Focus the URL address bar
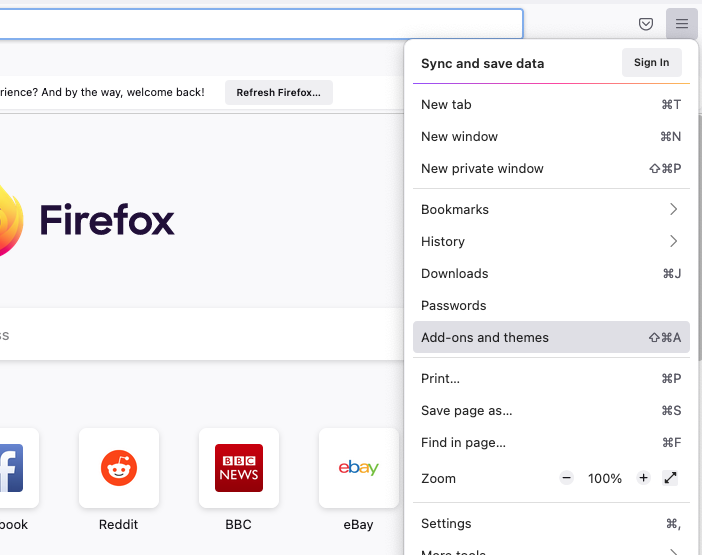This screenshot has height=555, width=702. pyautogui.click(x=261, y=24)
